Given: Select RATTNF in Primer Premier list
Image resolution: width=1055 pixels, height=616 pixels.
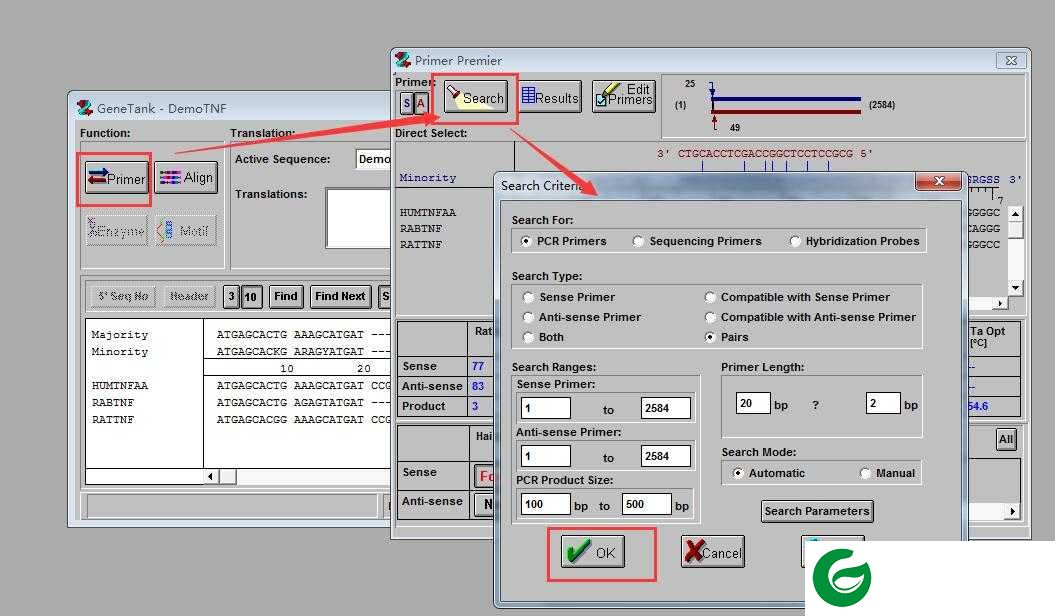Looking at the screenshot, I should pos(421,245).
